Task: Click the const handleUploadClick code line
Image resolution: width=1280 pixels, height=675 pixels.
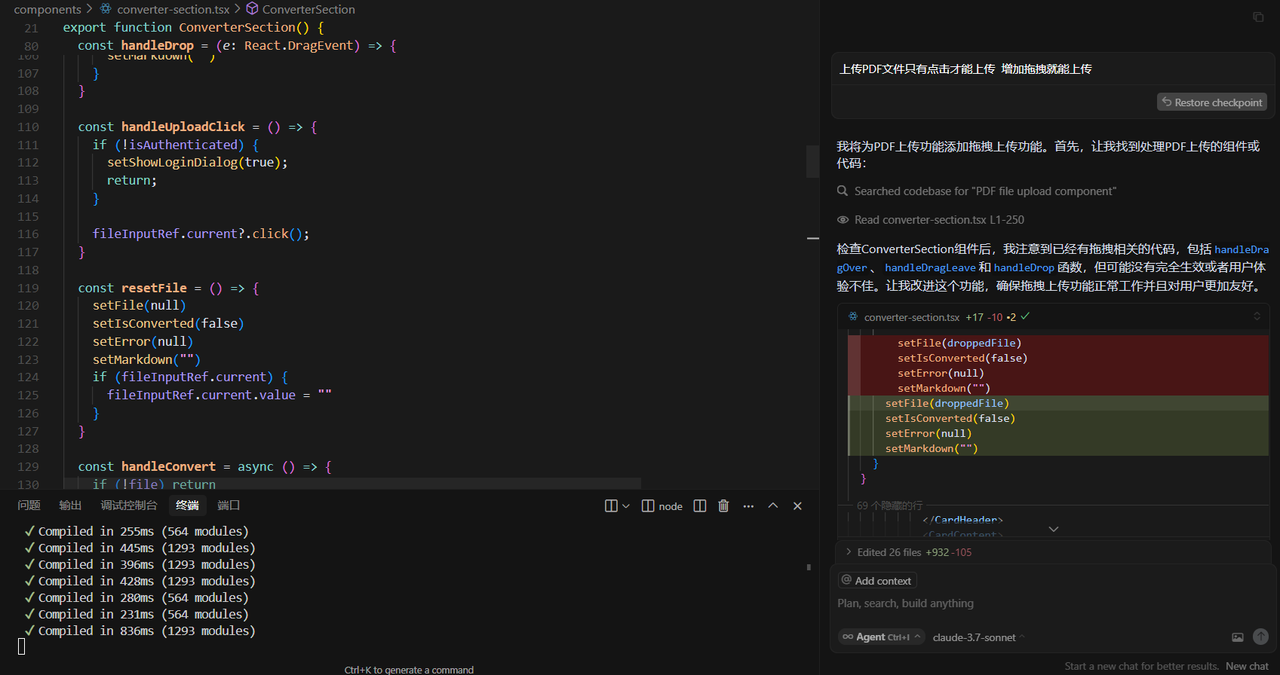Action: [x=198, y=127]
